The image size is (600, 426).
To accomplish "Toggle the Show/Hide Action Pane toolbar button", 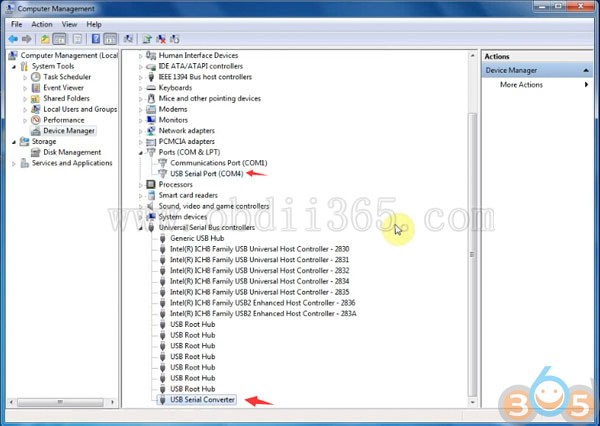I will [110, 39].
